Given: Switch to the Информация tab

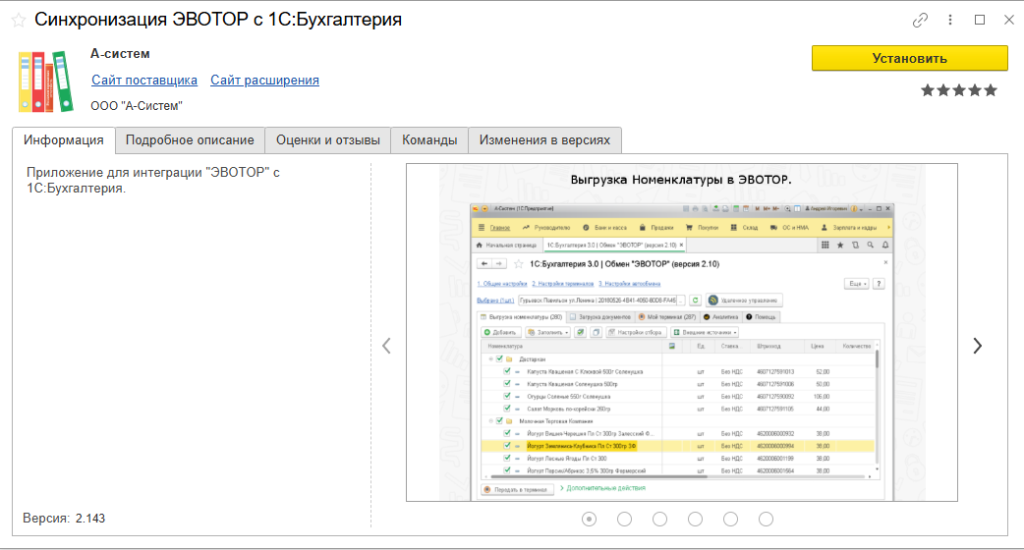Looking at the screenshot, I should [63, 140].
